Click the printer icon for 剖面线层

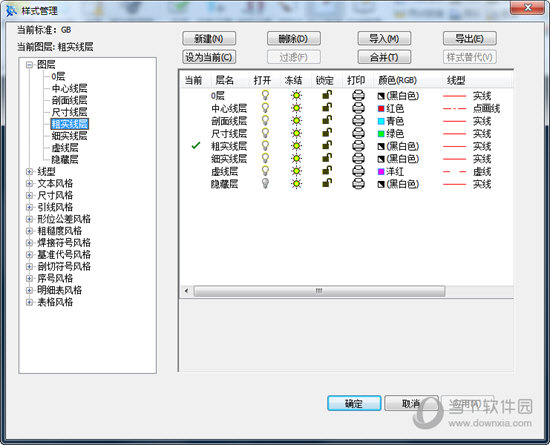pos(358,121)
